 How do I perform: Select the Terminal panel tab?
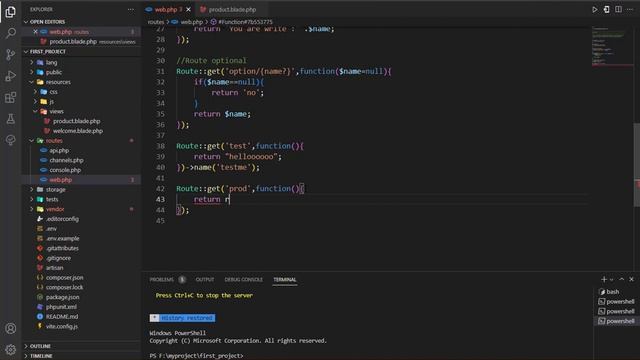pos(284,280)
